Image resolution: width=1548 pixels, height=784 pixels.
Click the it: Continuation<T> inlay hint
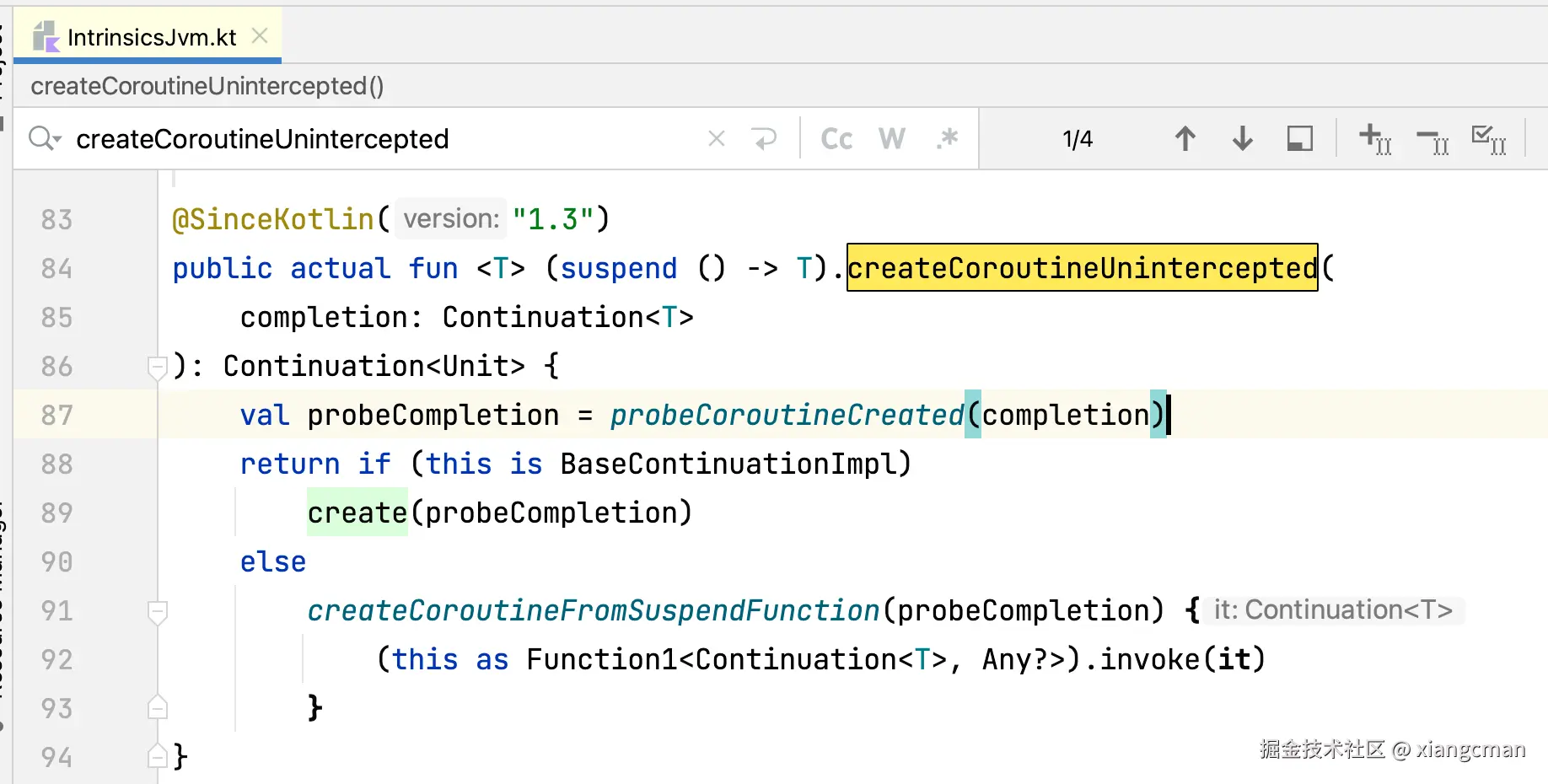coord(1333,609)
